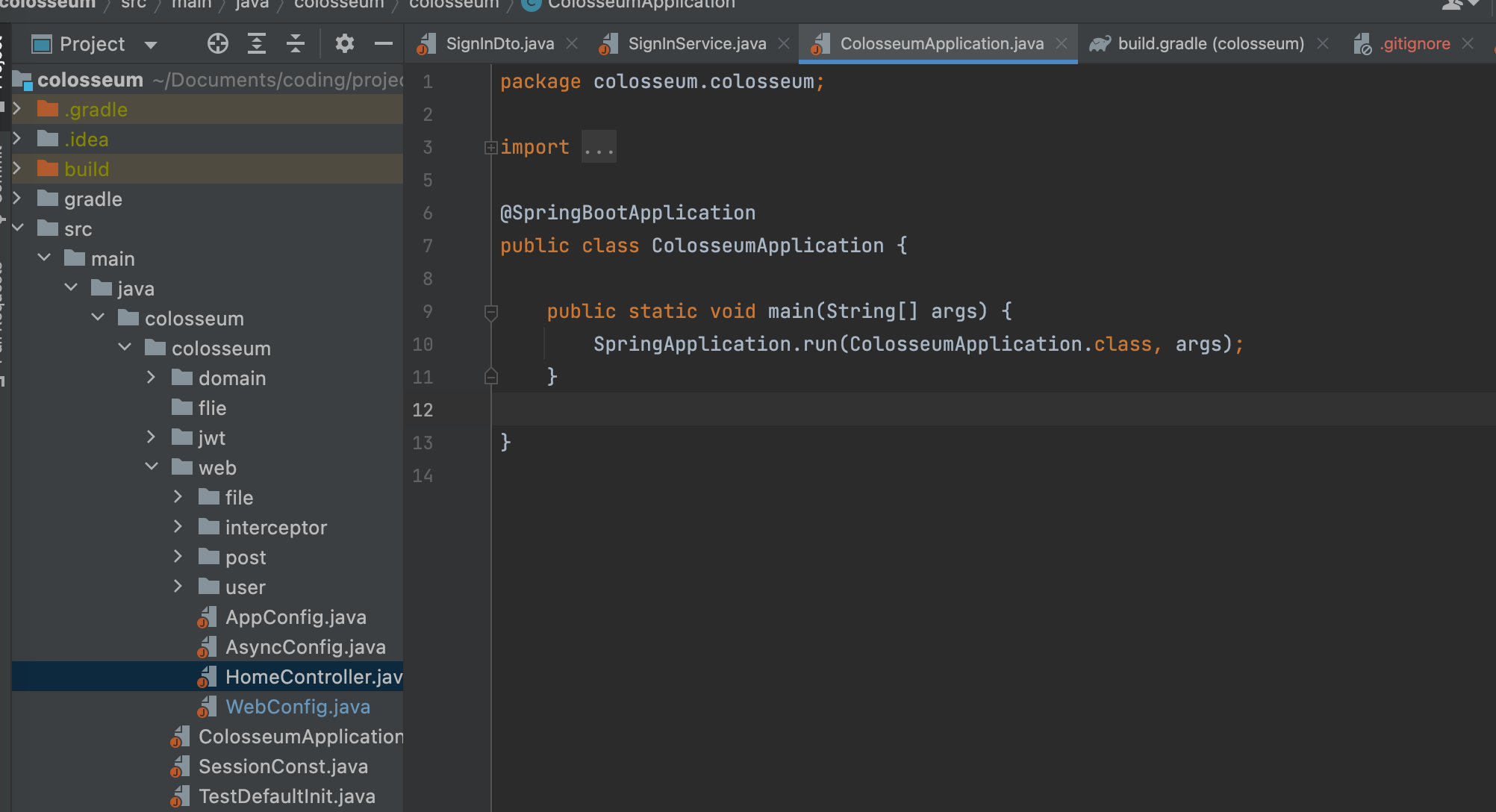Close the build.gradle (colosseum) tab
Image resolution: width=1496 pixels, height=812 pixels.
tap(1323, 44)
